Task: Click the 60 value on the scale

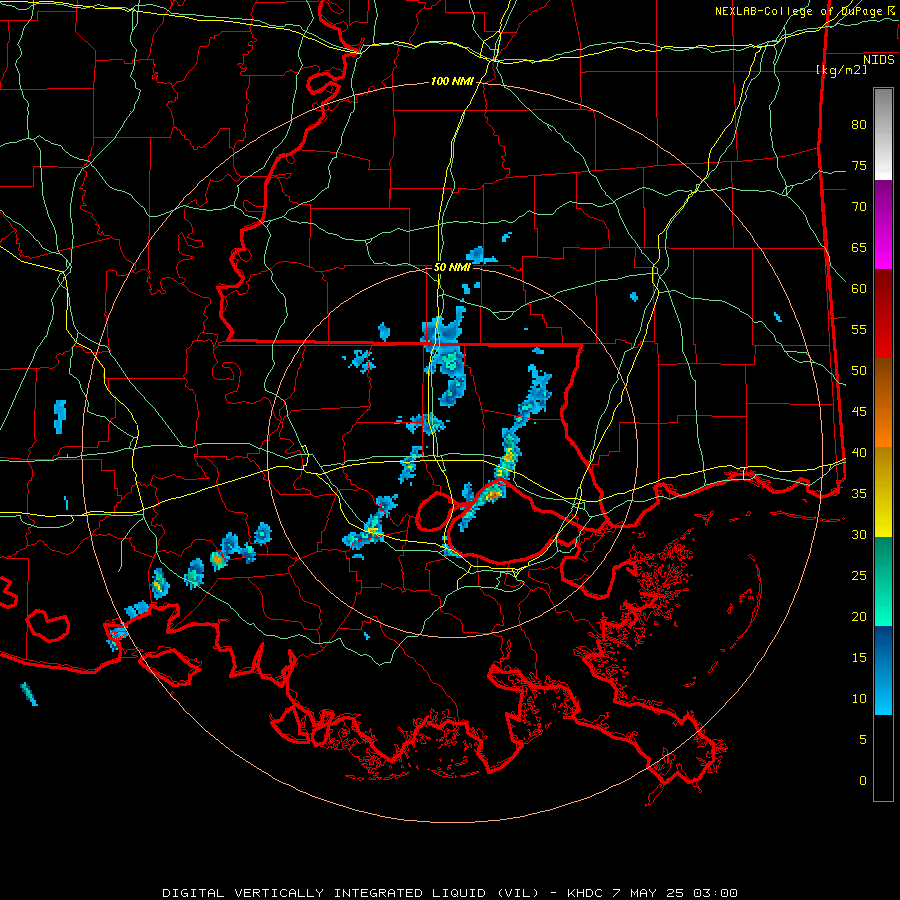Action: [x=859, y=289]
